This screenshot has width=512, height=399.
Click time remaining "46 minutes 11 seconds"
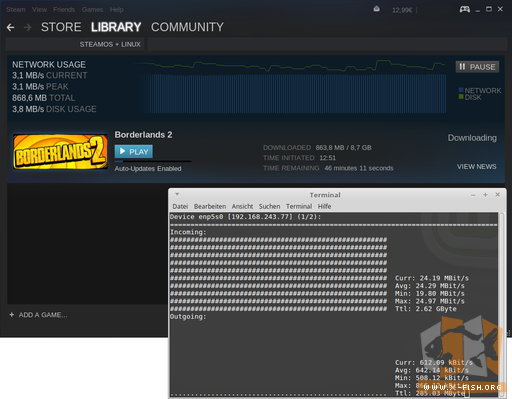coord(359,168)
